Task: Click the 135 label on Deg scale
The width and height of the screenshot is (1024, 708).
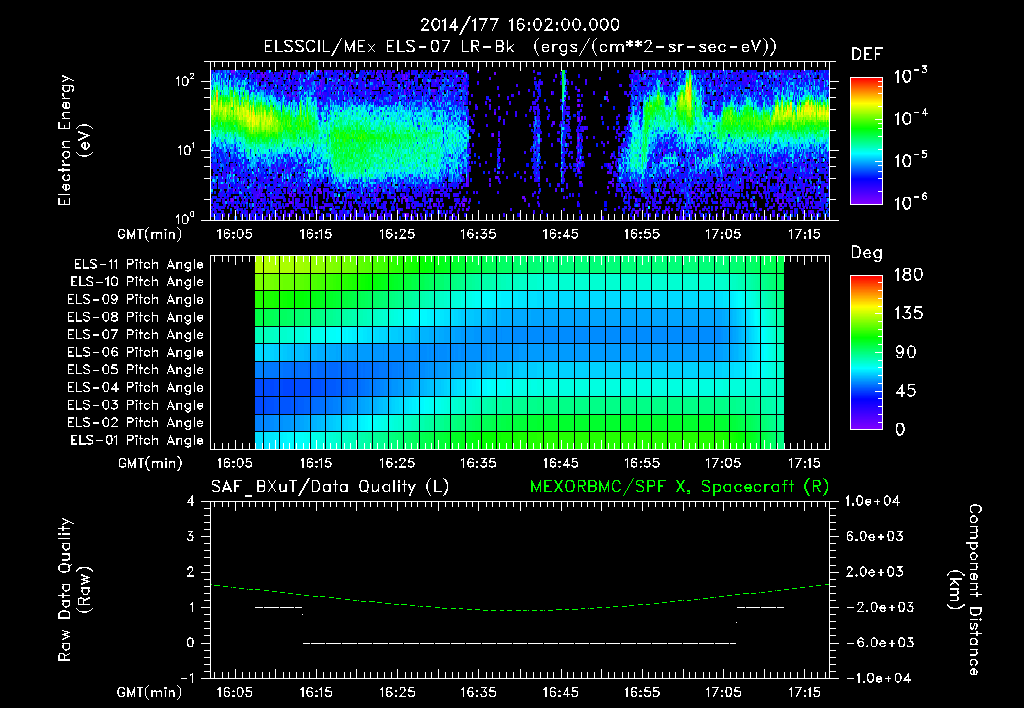Action: click(x=908, y=314)
